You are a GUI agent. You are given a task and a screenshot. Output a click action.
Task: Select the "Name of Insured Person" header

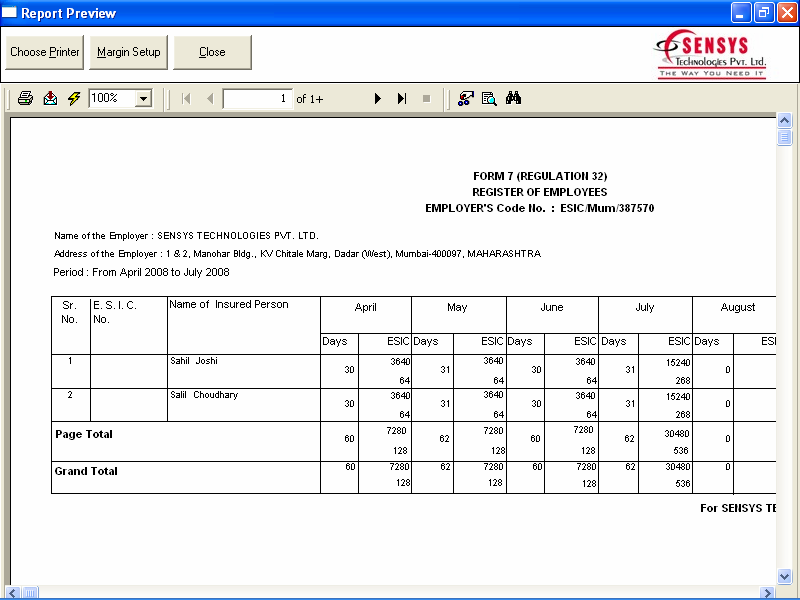(x=229, y=305)
